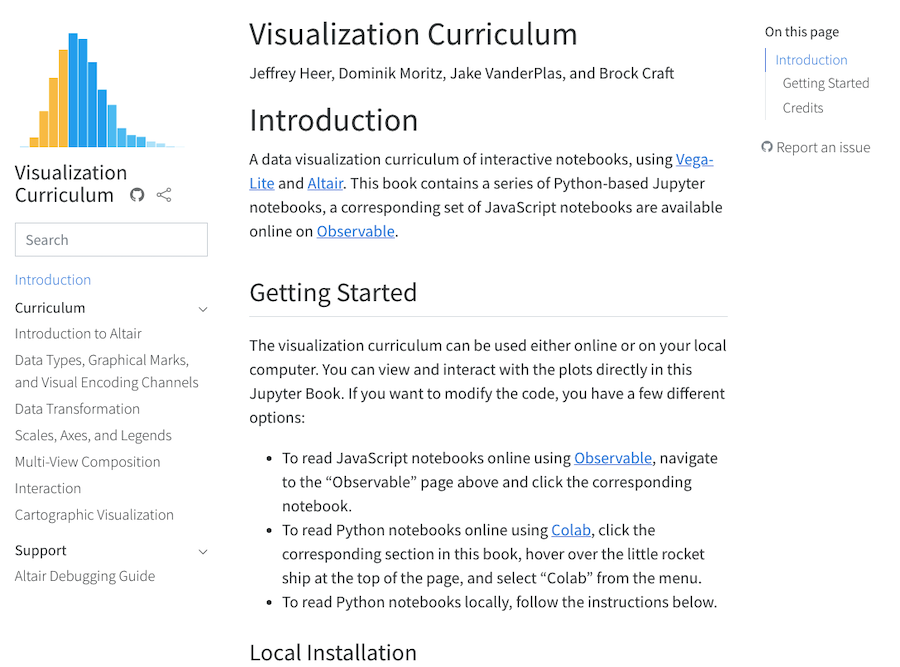900x667 pixels.
Task: Select Cartographic Visualization in sidebar
Action: point(94,515)
